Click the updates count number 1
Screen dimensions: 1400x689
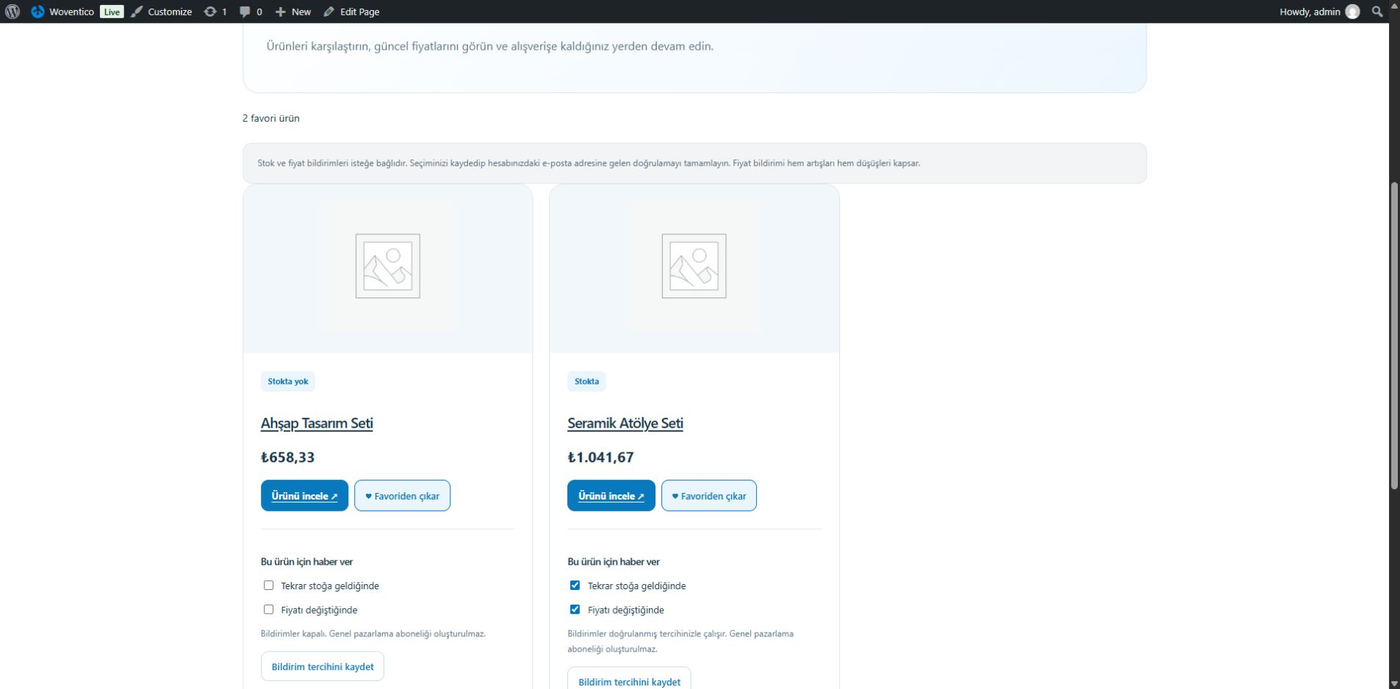pyautogui.click(x=224, y=12)
